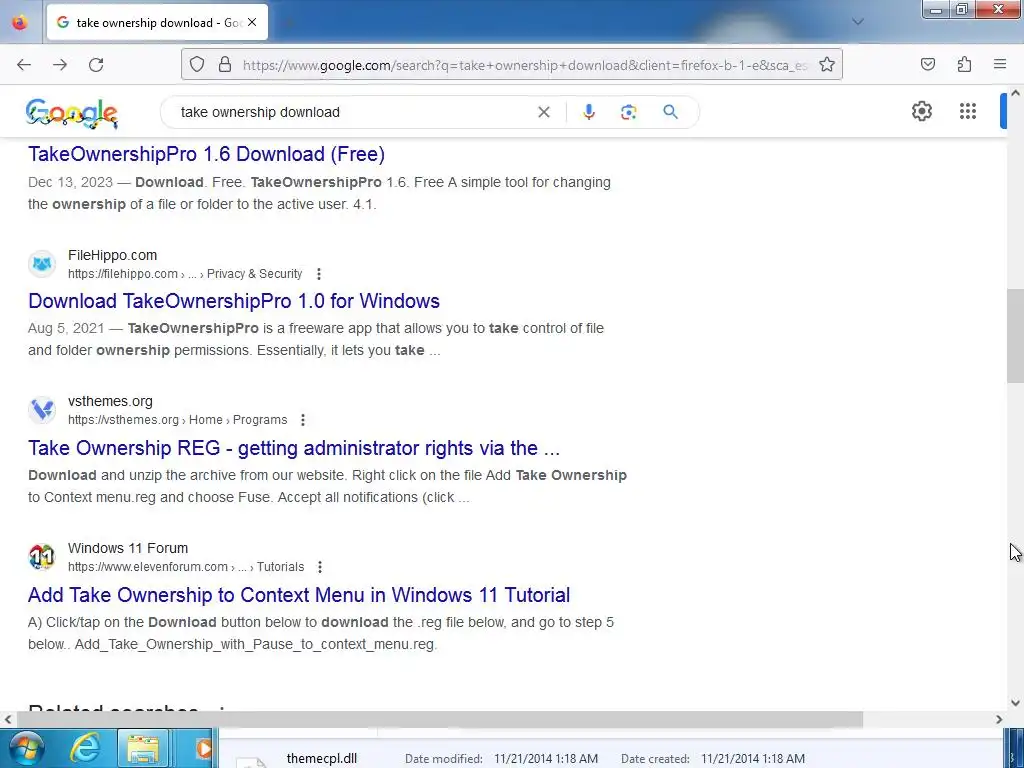List all tabs dropdown arrow
The image size is (1024, 768).
click(857, 22)
